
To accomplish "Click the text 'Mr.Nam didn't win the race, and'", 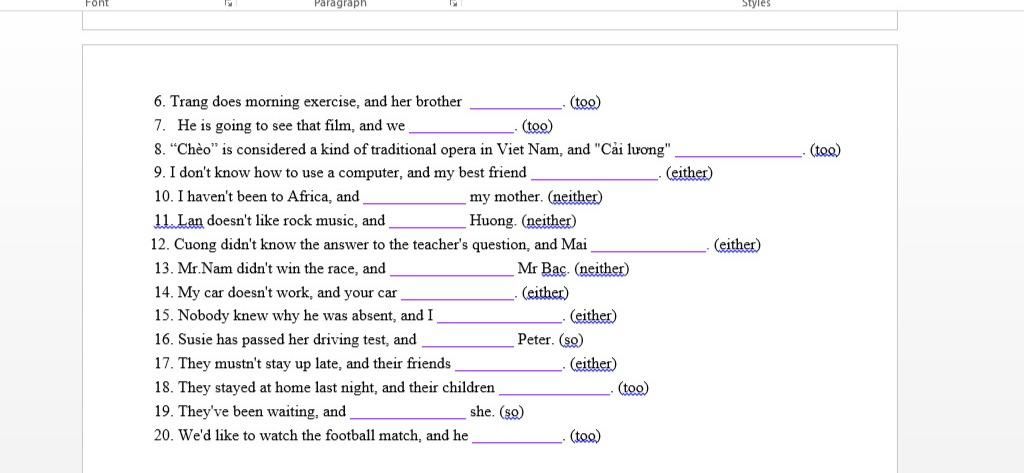I will click(281, 269).
